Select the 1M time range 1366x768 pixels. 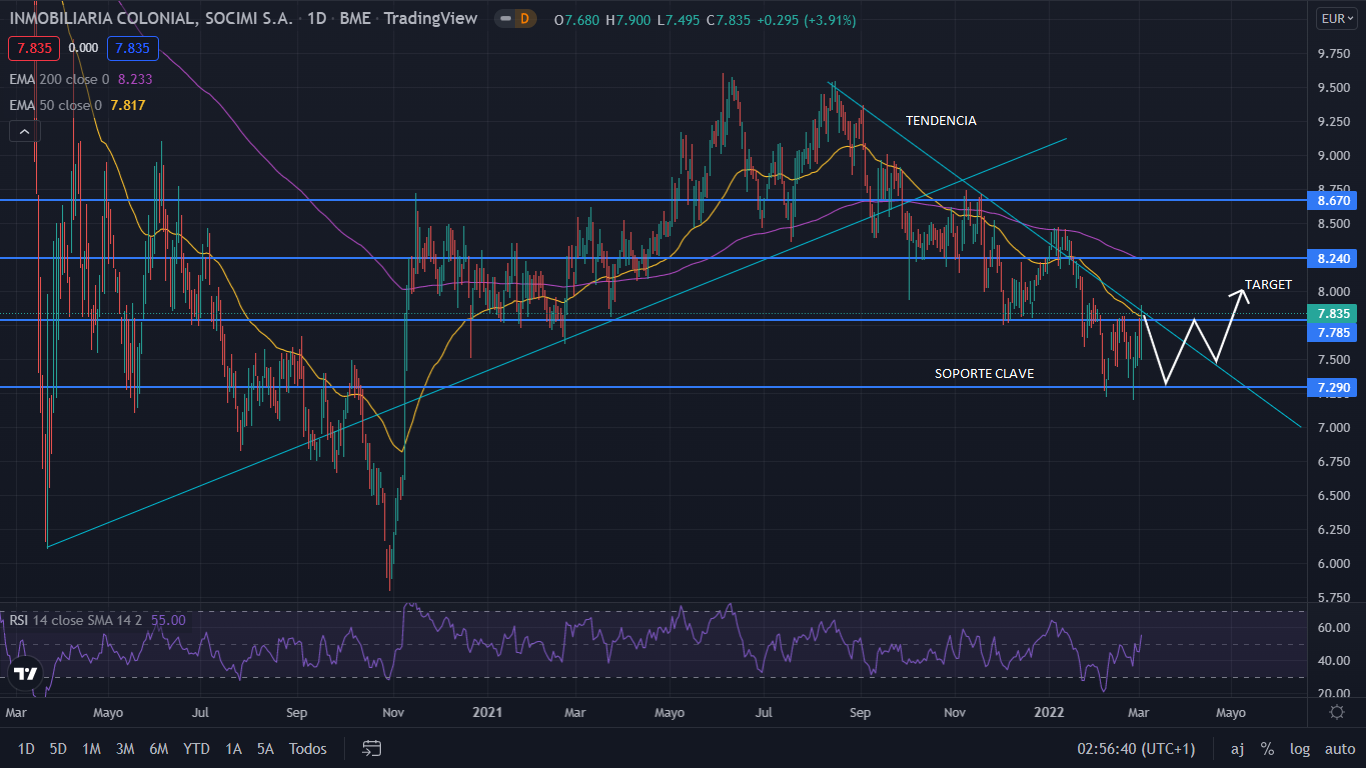point(91,748)
